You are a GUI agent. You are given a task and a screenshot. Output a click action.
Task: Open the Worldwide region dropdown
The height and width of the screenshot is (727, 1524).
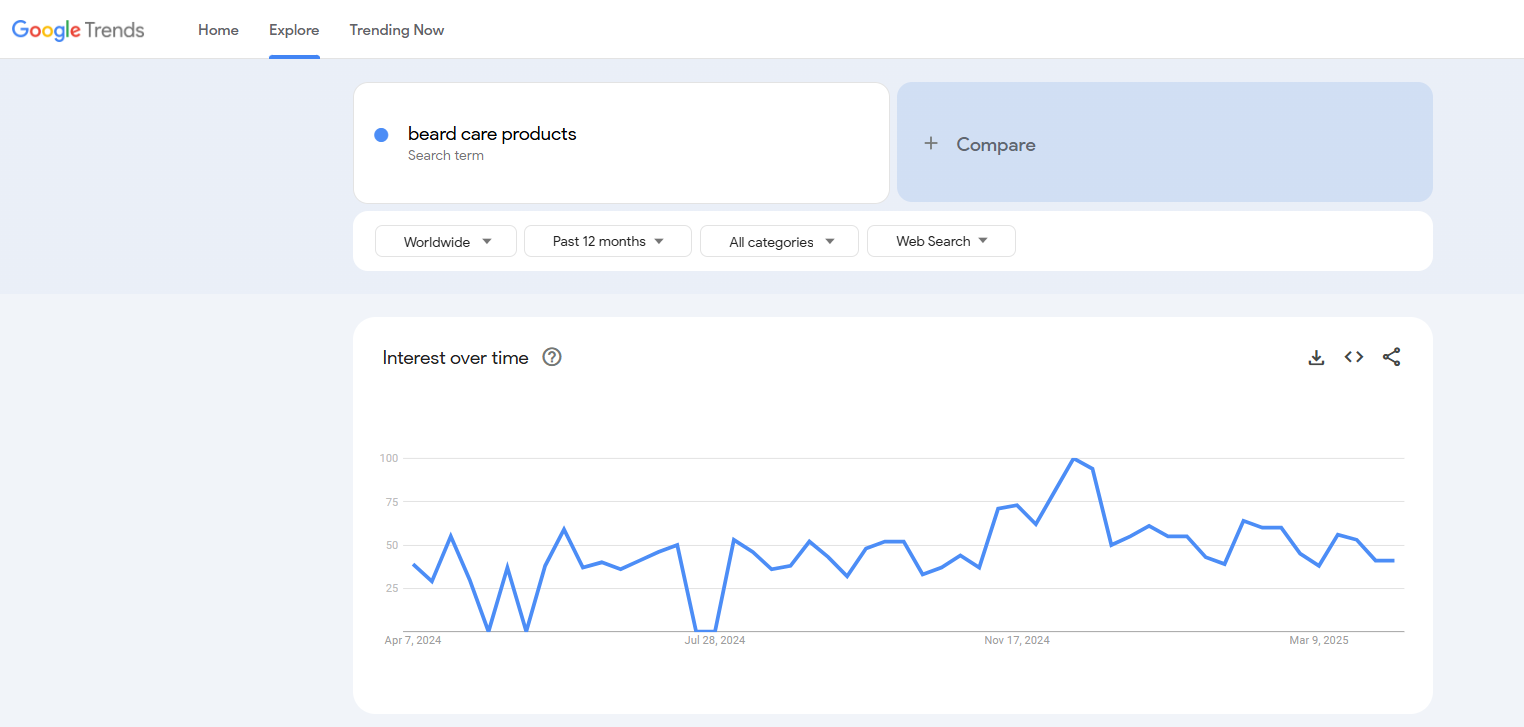[446, 241]
